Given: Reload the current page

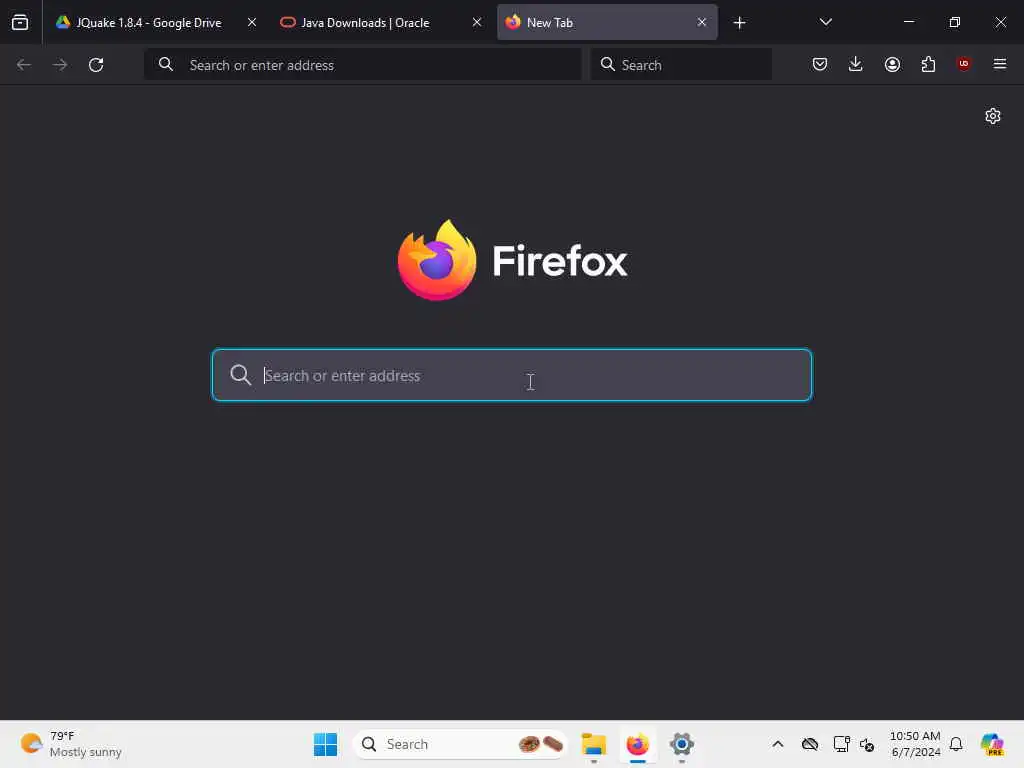Looking at the screenshot, I should pos(96,65).
